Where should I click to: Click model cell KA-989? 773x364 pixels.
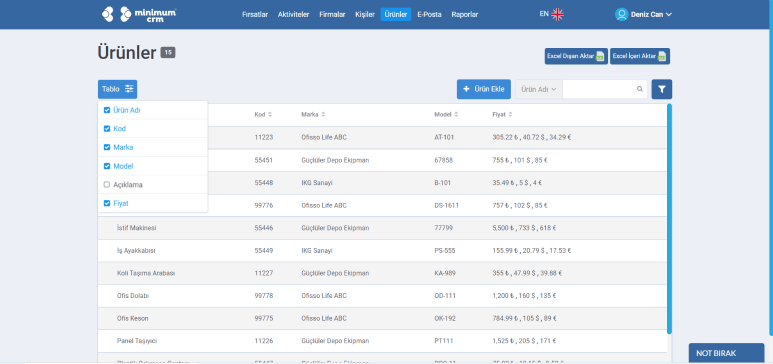(445, 273)
